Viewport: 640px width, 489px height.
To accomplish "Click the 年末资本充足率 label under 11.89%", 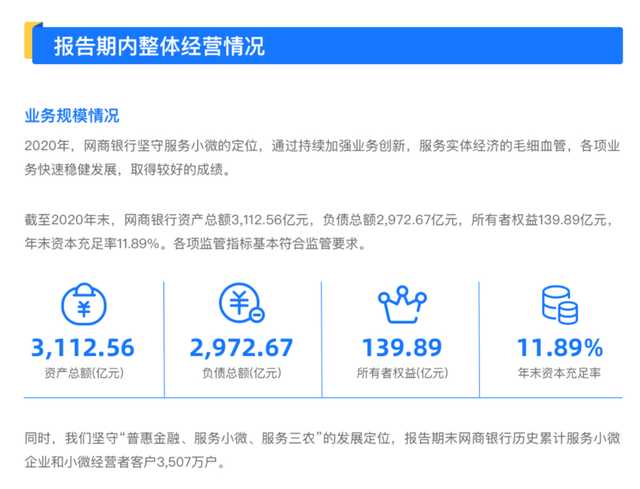I will pos(559,373).
